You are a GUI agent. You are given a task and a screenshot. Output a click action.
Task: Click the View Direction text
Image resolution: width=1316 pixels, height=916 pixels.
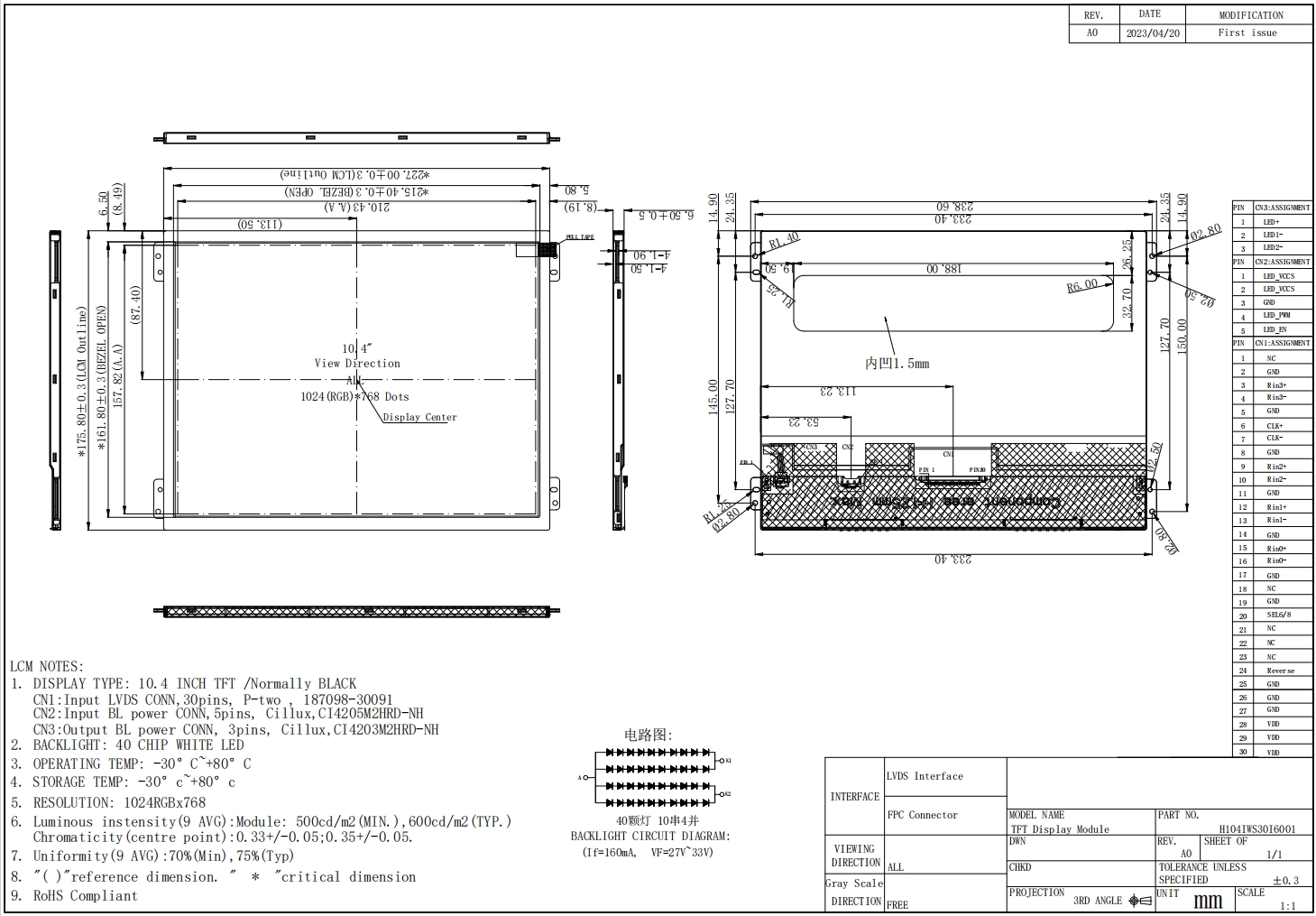tap(357, 363)
